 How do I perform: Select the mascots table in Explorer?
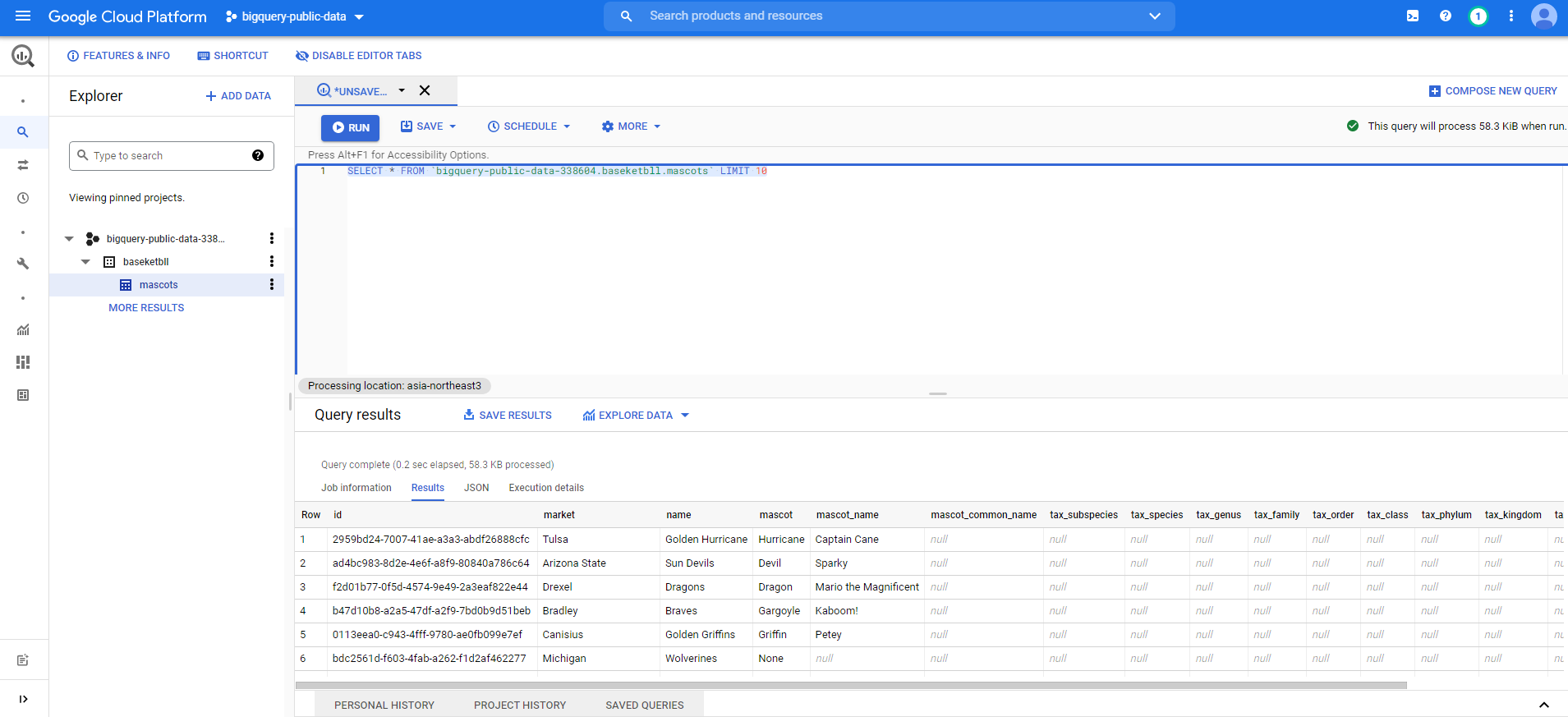click(159, 285)
